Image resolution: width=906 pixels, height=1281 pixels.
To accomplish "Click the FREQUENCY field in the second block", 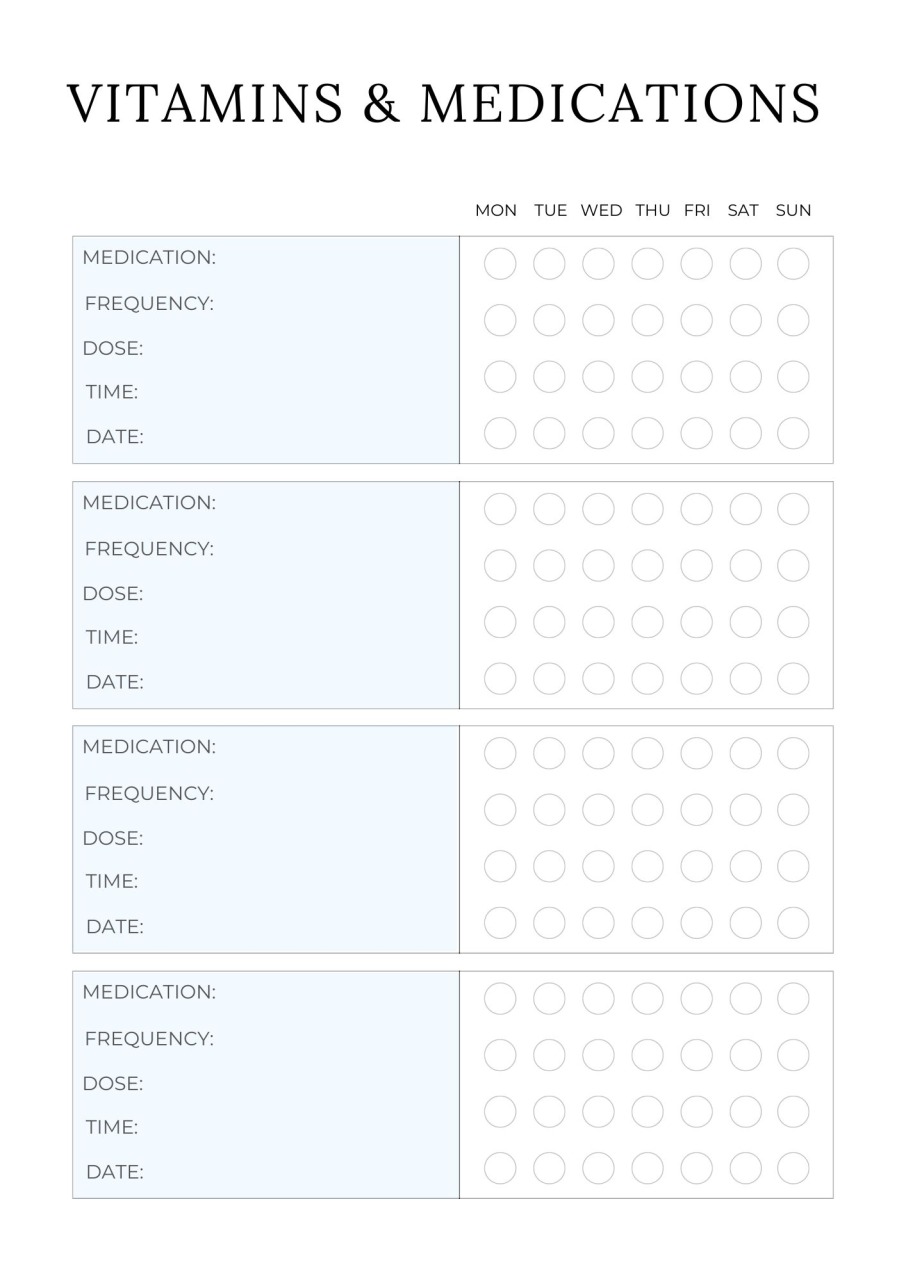I will coord(266,548).
